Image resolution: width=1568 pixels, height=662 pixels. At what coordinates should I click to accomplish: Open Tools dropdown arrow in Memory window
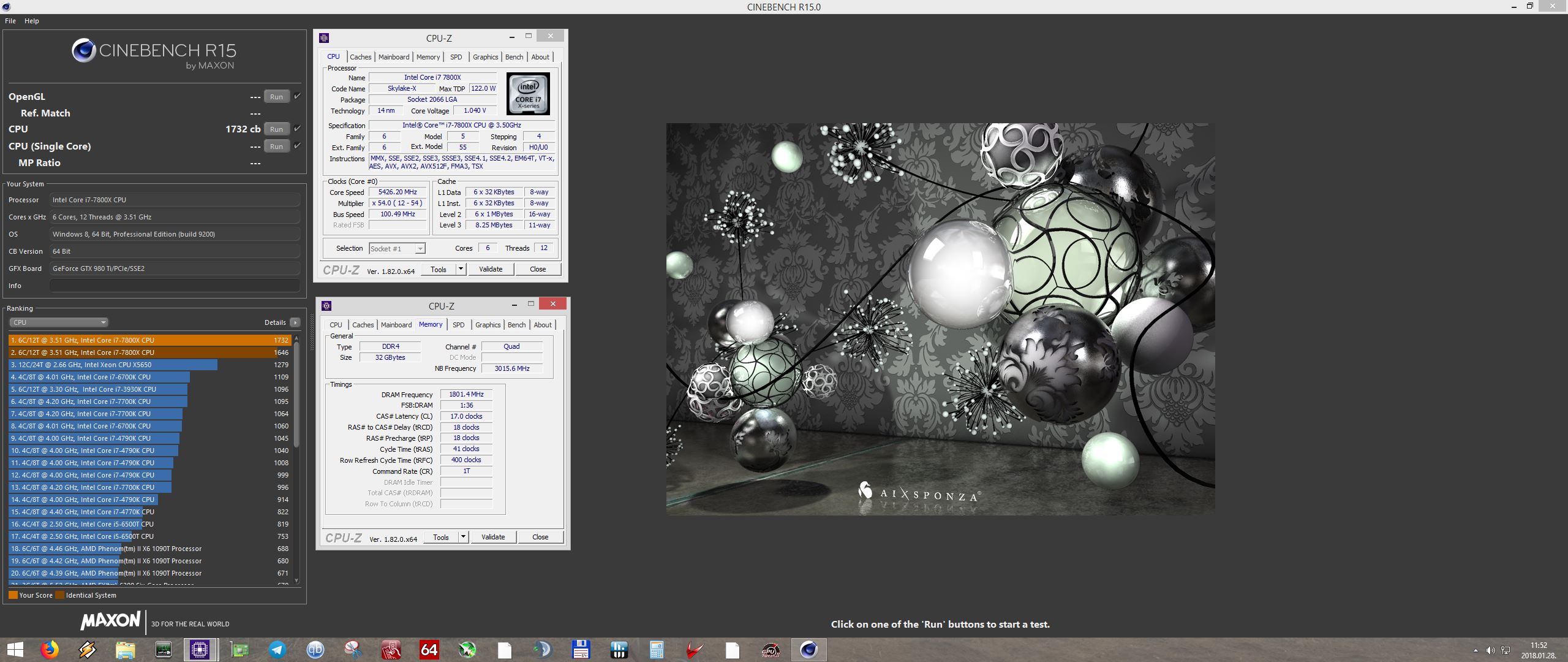tap(463, 537)
